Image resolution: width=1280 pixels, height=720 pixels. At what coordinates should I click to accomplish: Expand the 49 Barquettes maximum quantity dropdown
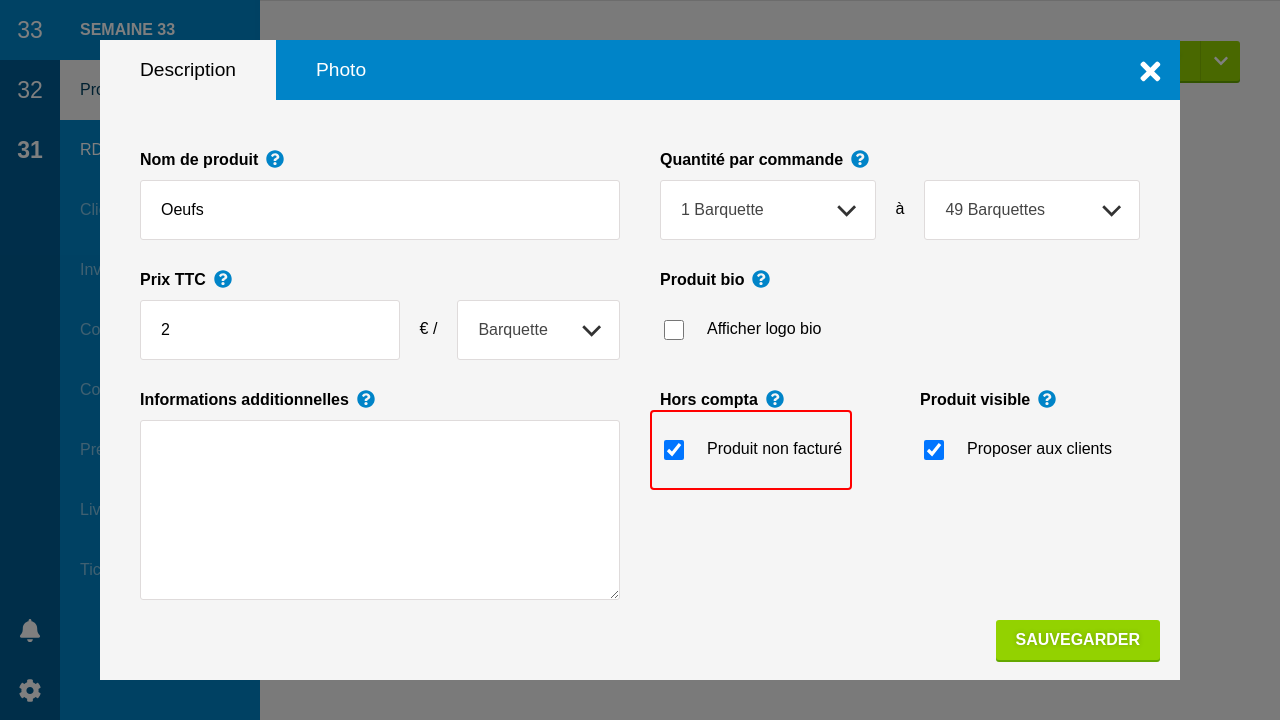click(x=1032, y=210)
